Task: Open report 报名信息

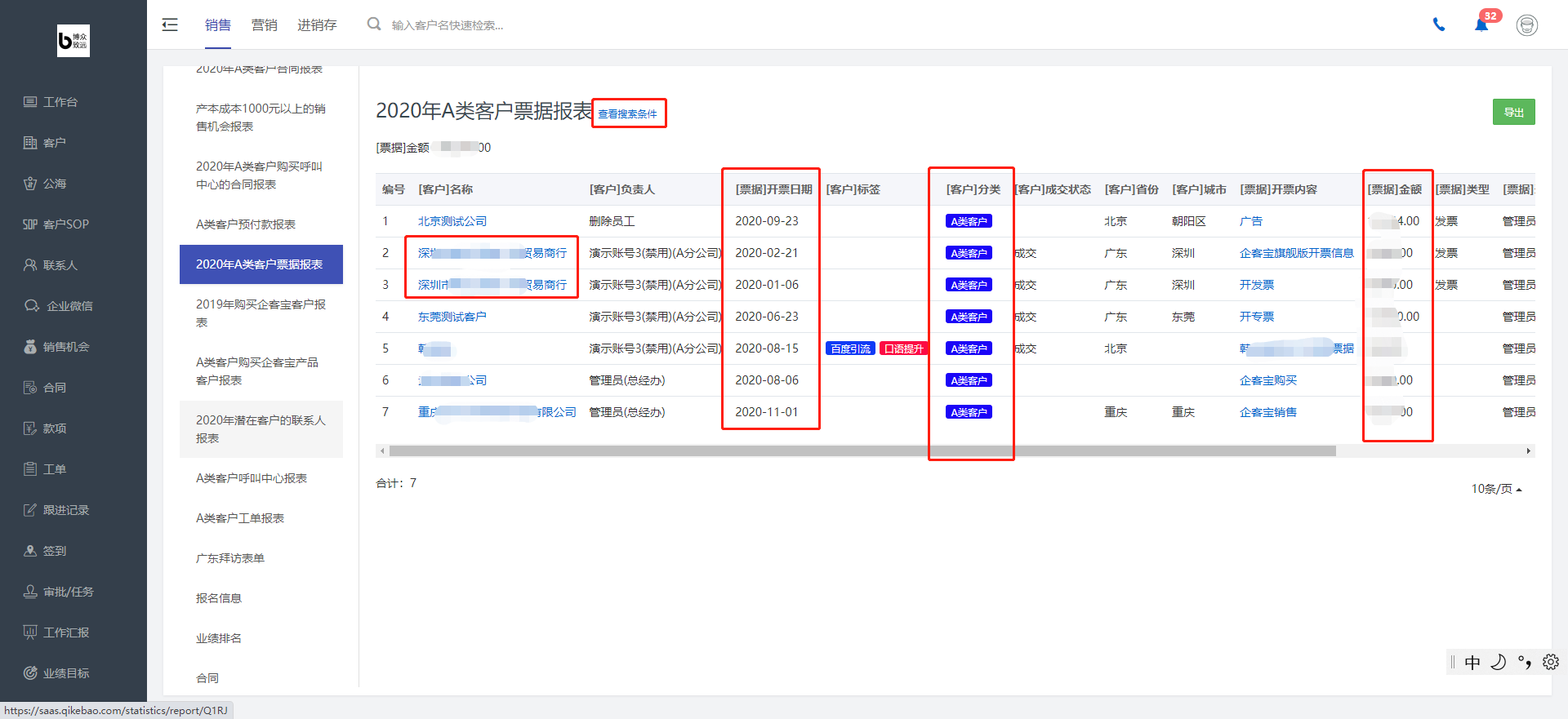Action: pos(261,598)
